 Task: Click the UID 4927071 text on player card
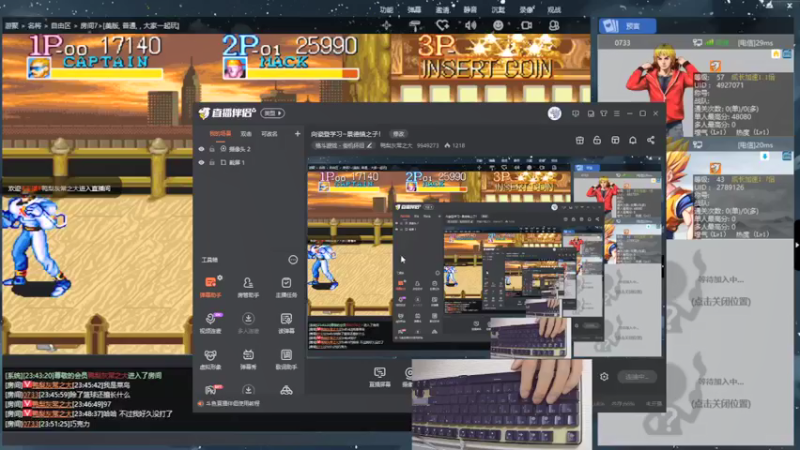click(719, 85)
